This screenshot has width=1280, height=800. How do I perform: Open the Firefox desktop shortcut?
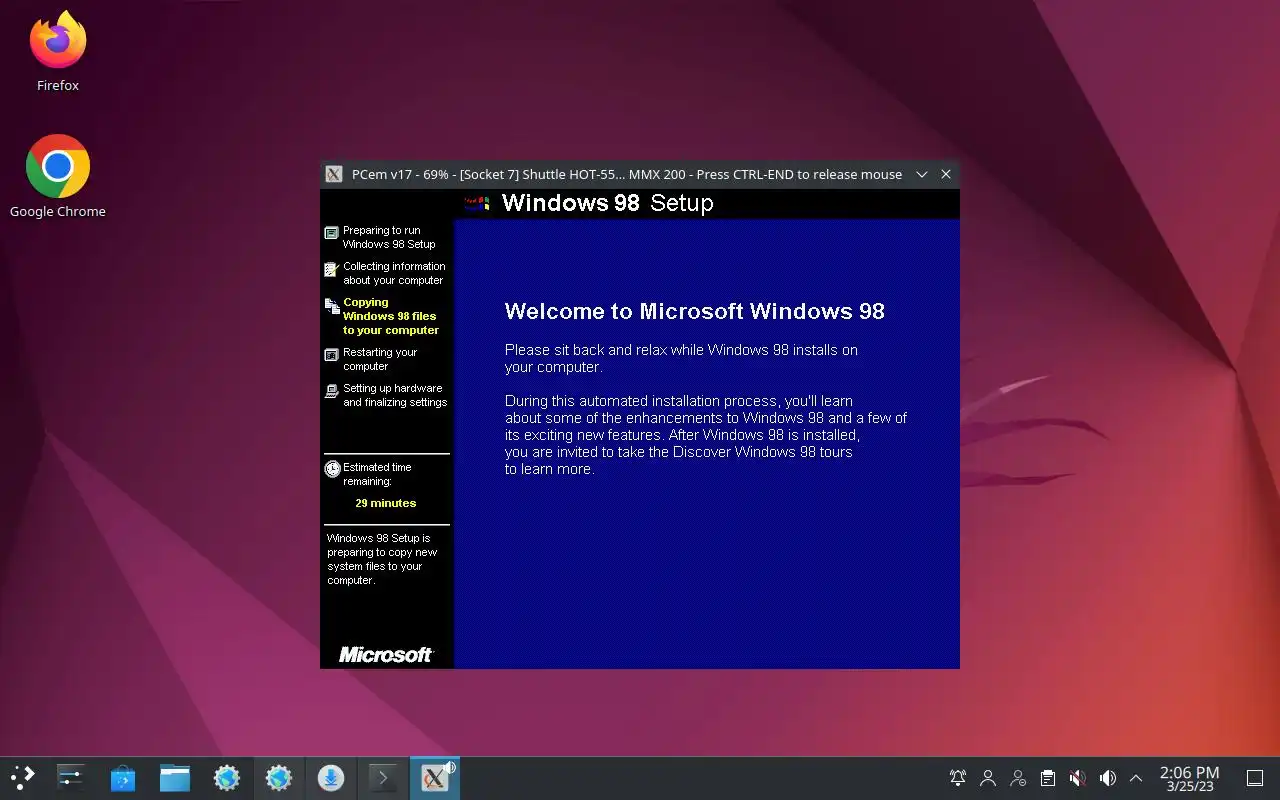(58, 52)
